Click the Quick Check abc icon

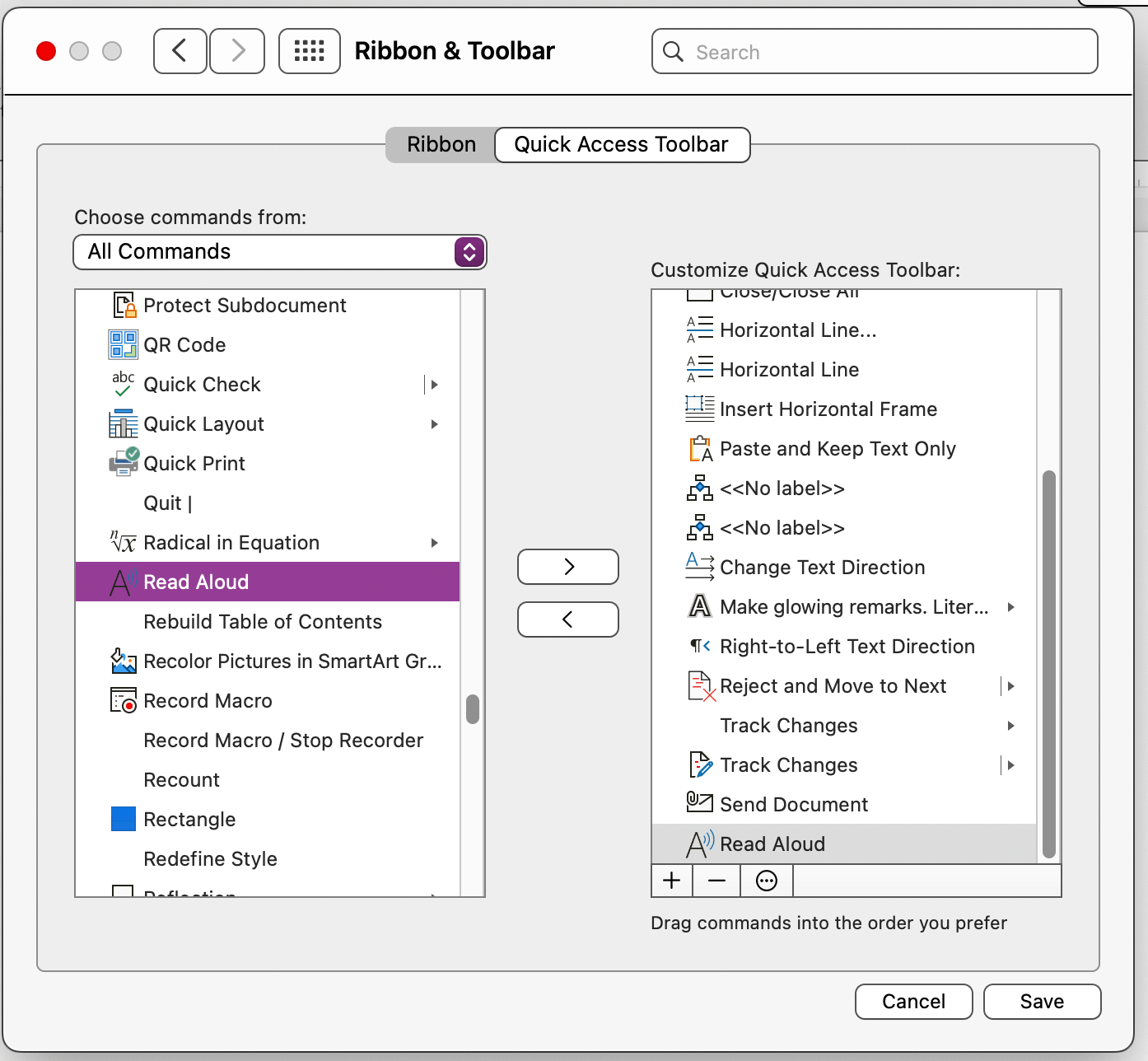coord(124,384)
